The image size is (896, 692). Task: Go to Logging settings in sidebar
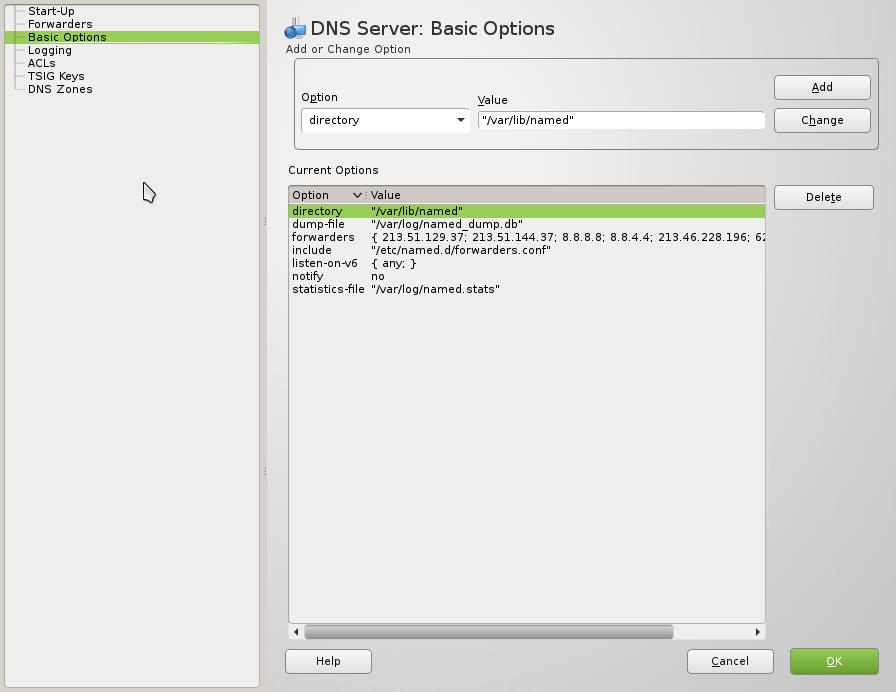[50, 50]
